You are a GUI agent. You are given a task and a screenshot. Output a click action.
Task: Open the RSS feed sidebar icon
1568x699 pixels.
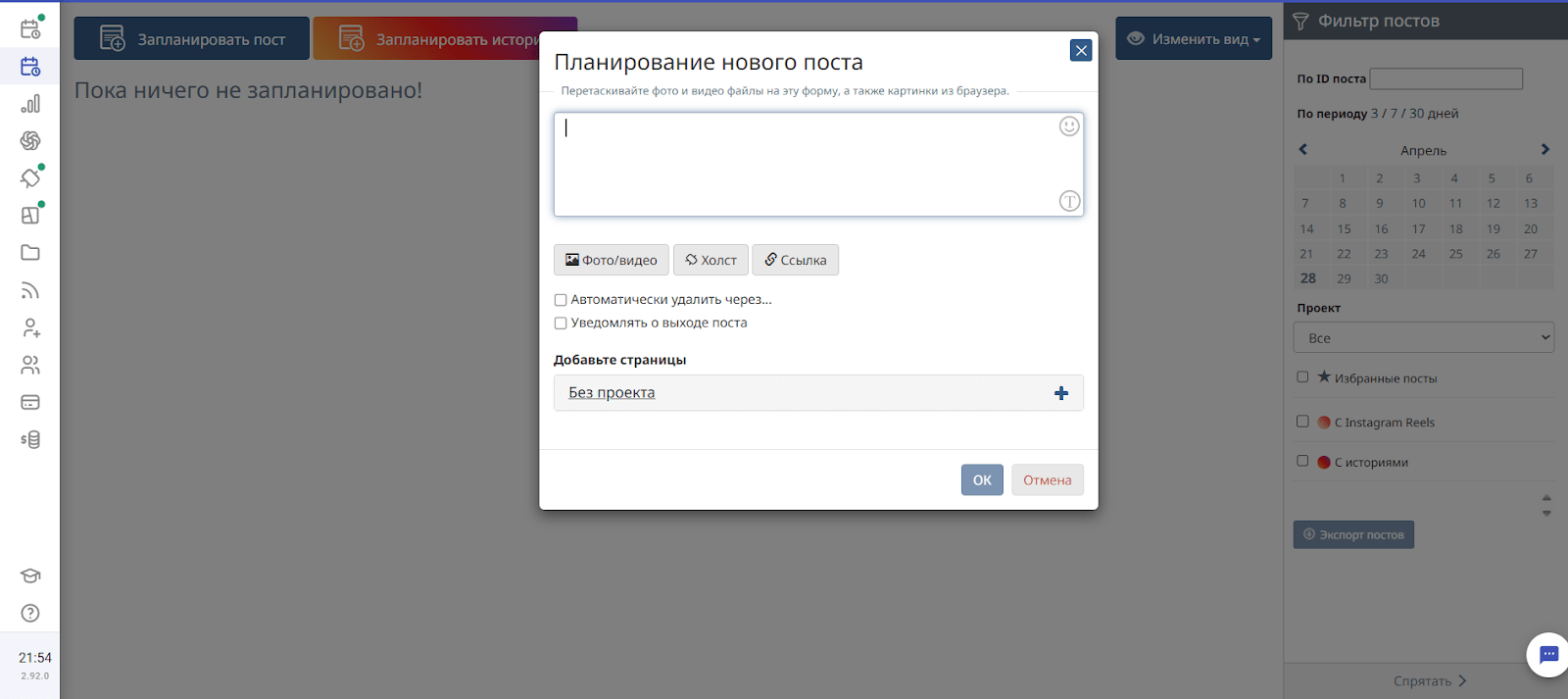[30, 290]
